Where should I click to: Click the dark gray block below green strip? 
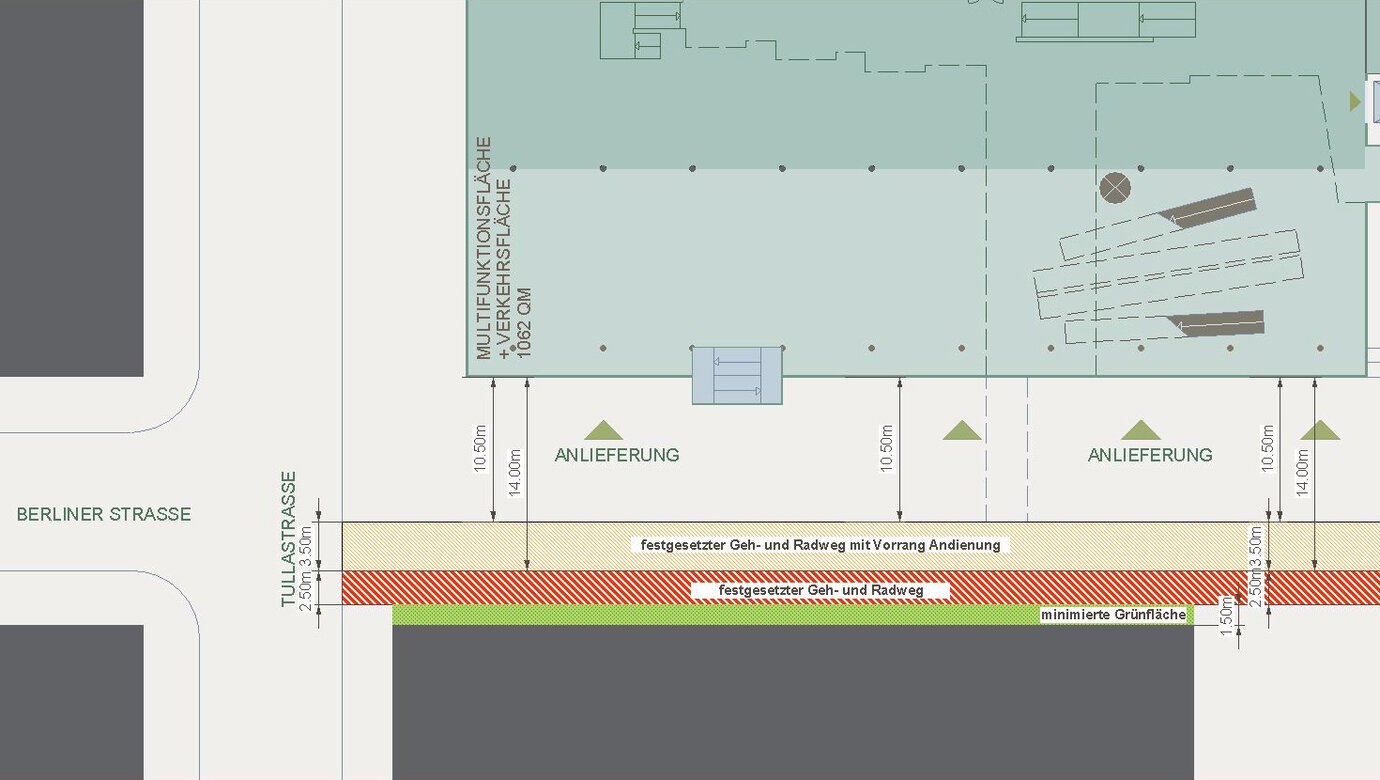(x=792, y=702)
